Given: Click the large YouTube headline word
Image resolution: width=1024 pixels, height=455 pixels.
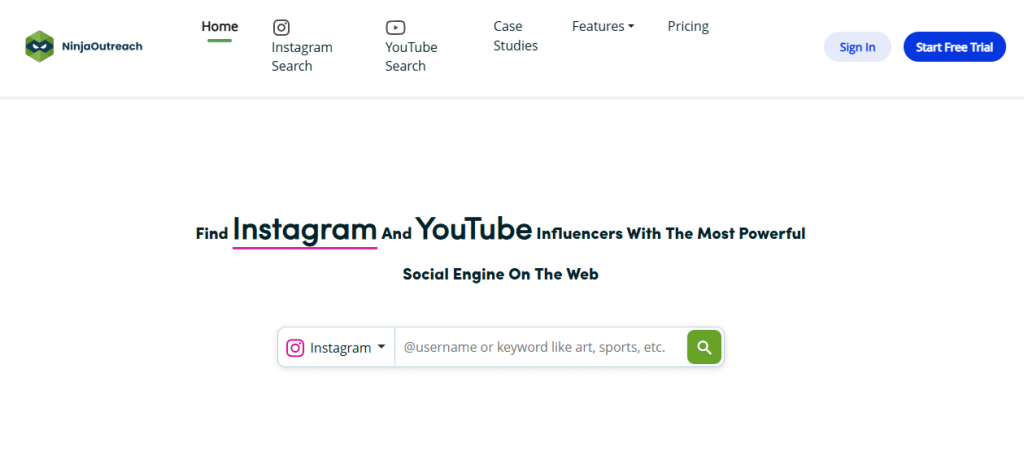Looking at the screenshot, I should (x=473, y=229).
